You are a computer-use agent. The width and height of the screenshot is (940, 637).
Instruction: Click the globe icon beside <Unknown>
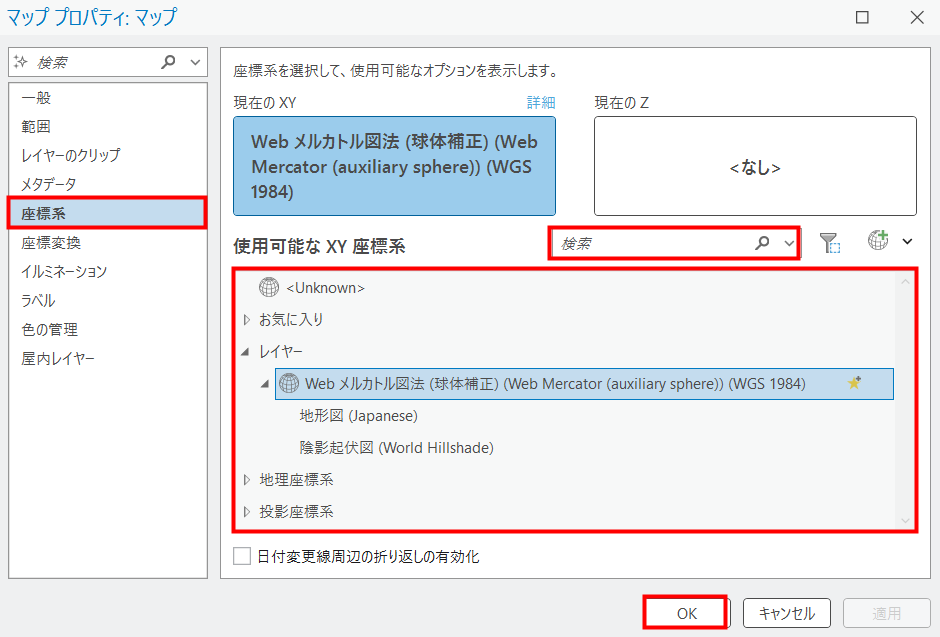point(269,288)
